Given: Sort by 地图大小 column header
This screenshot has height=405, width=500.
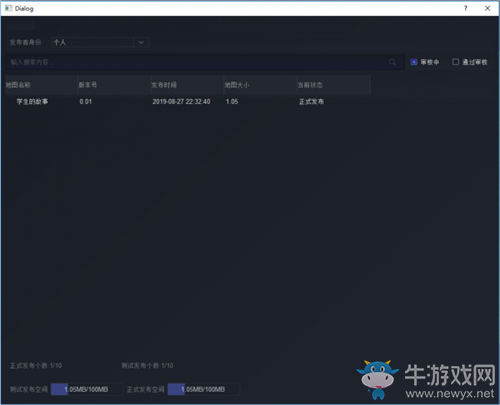Looking at the screenshot, I should coord(260,85).
